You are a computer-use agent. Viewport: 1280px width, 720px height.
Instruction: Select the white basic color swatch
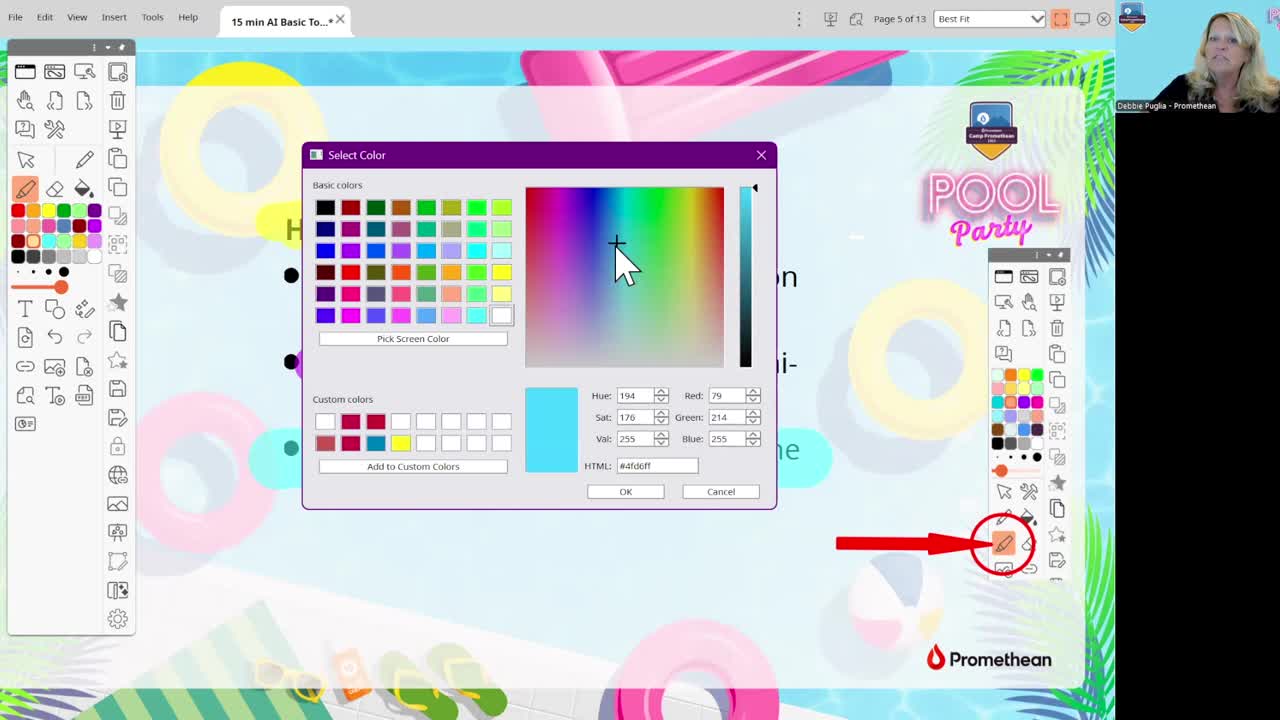(501, 315)
